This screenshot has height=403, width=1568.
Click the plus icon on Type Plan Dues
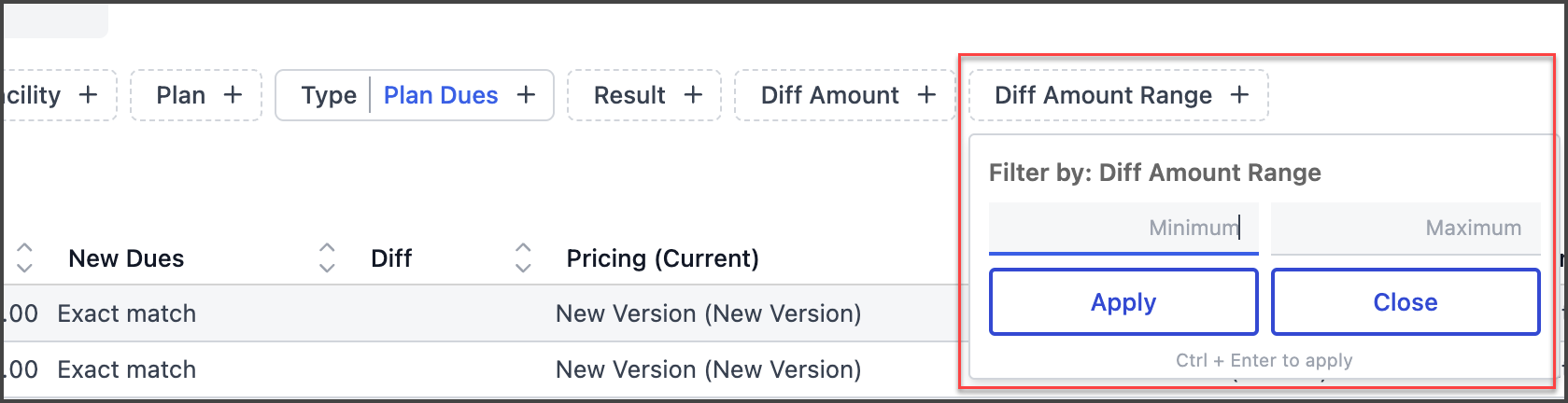coord(526,95)
